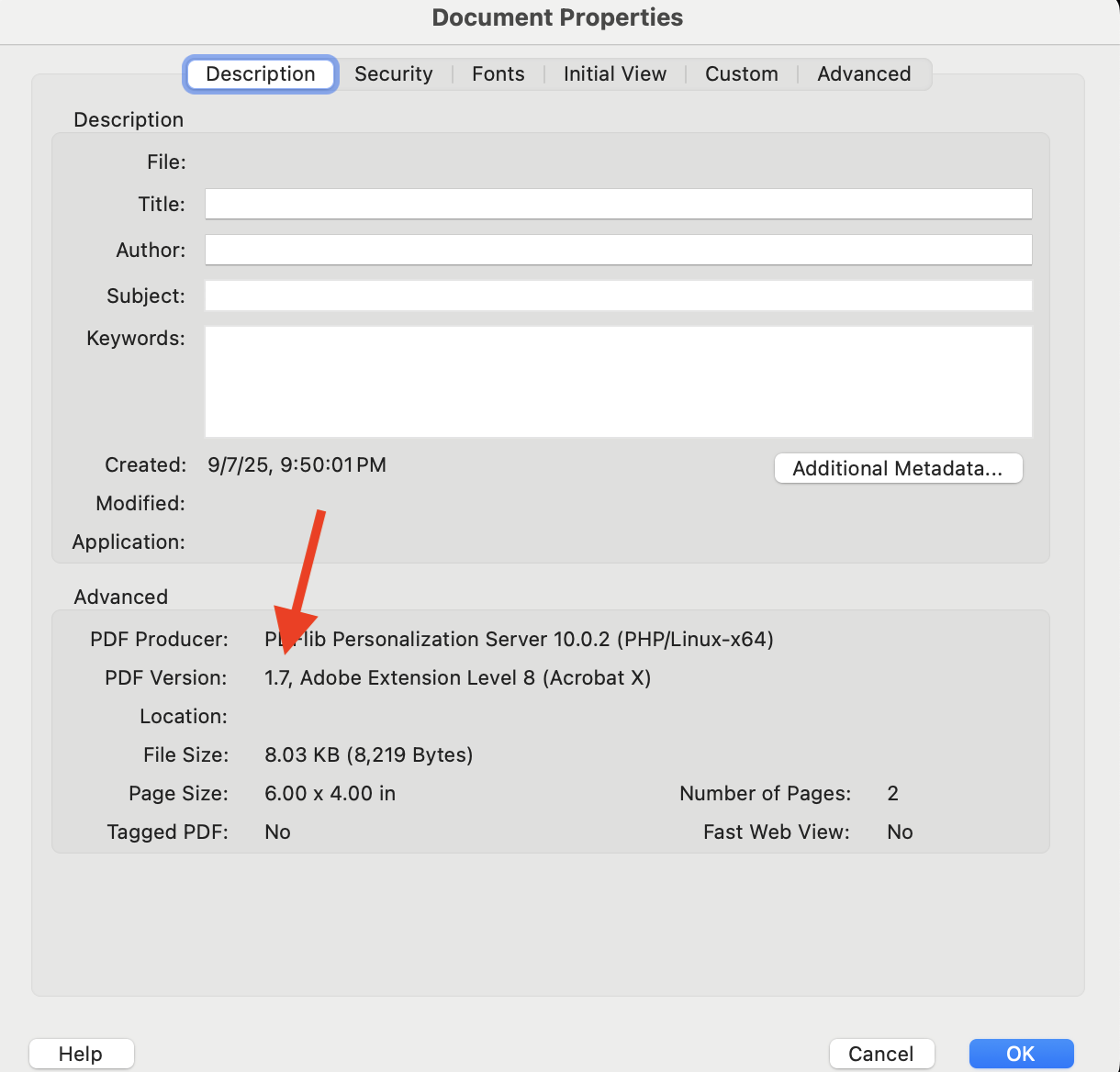Open Additional Metadata dialog
The height and width of the screenshot is (1072, 1120).
click(898, 468)
